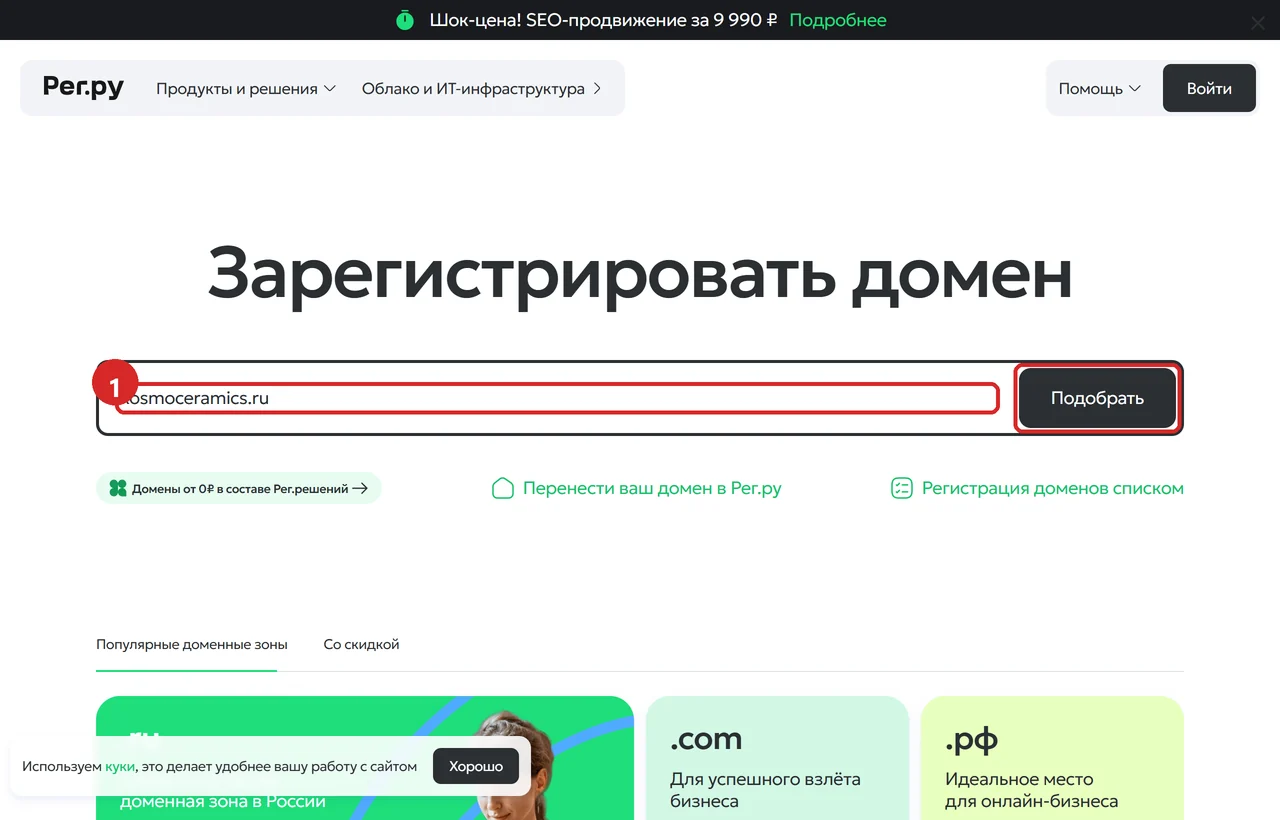Click the Подобрать button
1280x820 pixels.
[1097, 398]
